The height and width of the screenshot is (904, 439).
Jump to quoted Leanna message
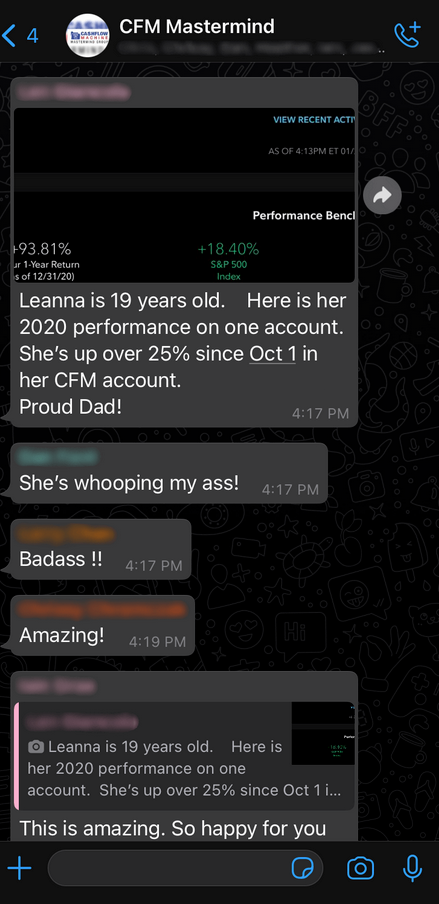(x=185, y=756)
